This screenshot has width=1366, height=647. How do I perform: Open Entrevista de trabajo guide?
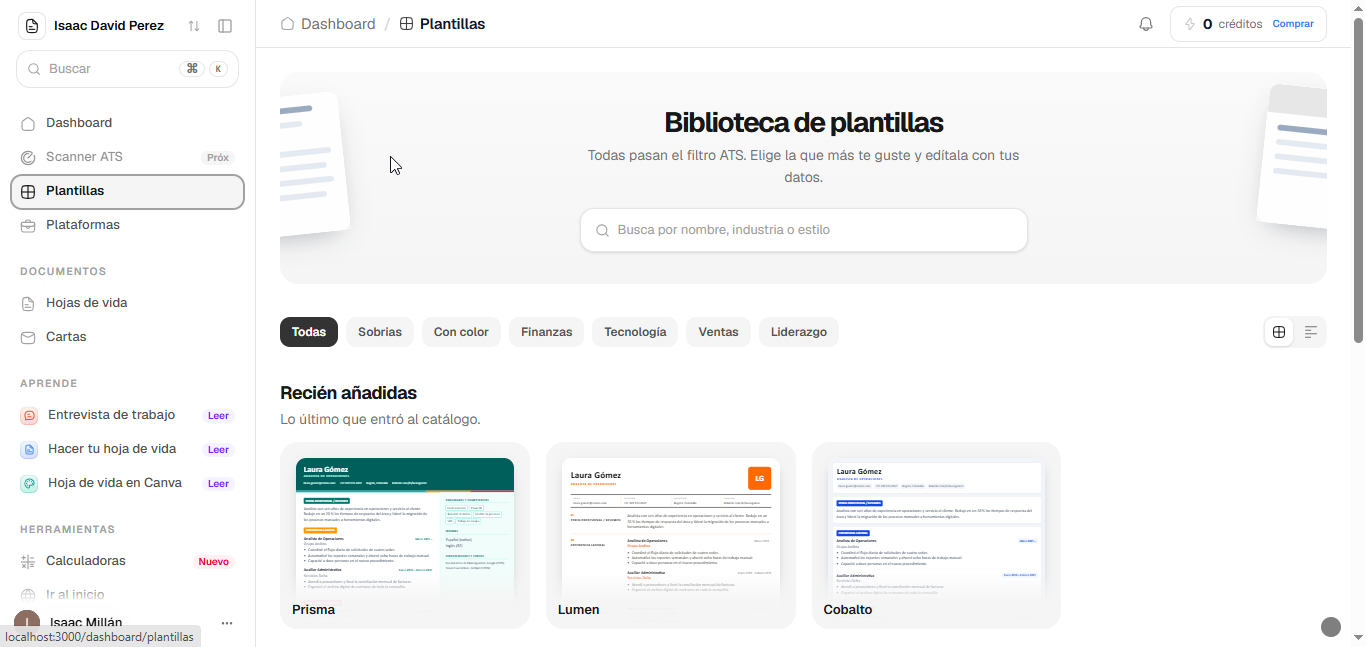[x=127, y=415]
